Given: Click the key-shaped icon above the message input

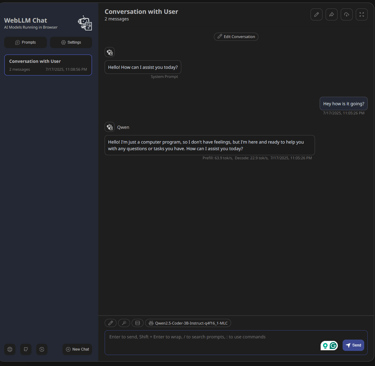Looking at the screenshot, I should coord(124,323).
